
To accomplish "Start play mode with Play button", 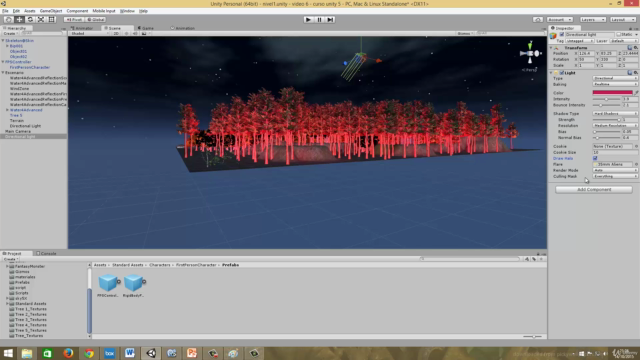I will 308,20.
